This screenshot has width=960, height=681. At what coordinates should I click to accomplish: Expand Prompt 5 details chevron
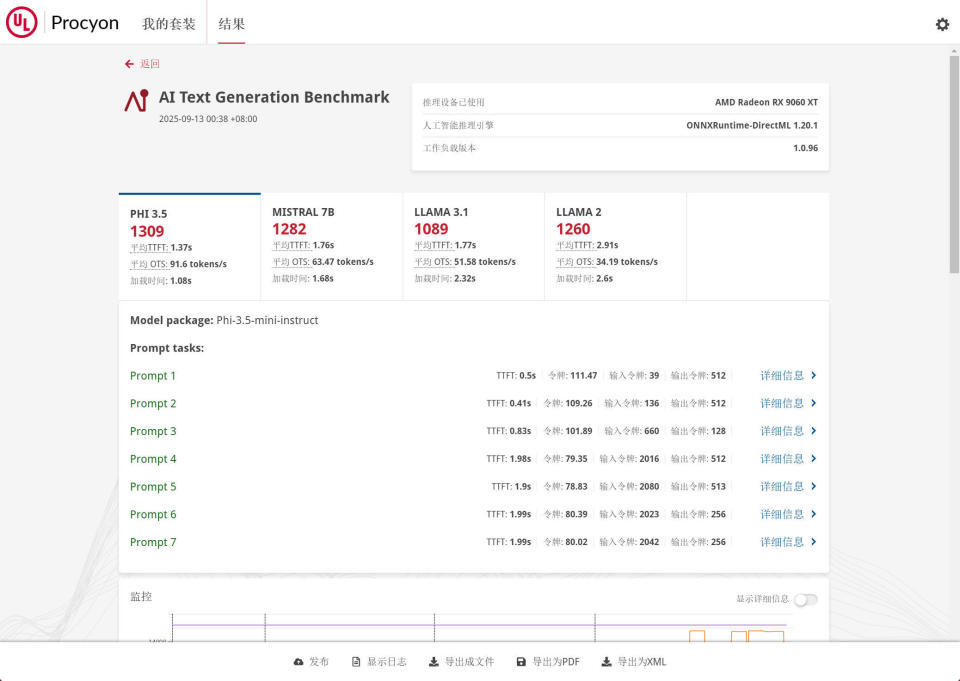click(813, 486)
